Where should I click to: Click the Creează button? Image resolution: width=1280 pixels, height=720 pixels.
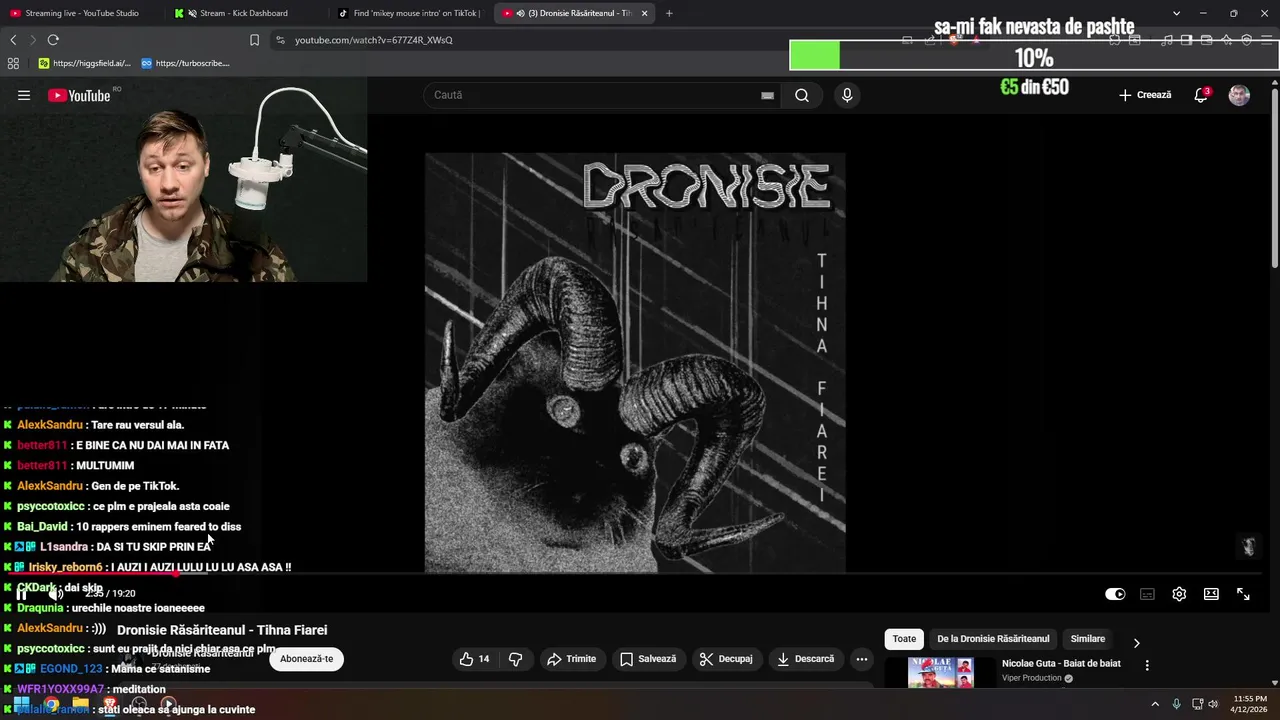[x=1145, y=95]
